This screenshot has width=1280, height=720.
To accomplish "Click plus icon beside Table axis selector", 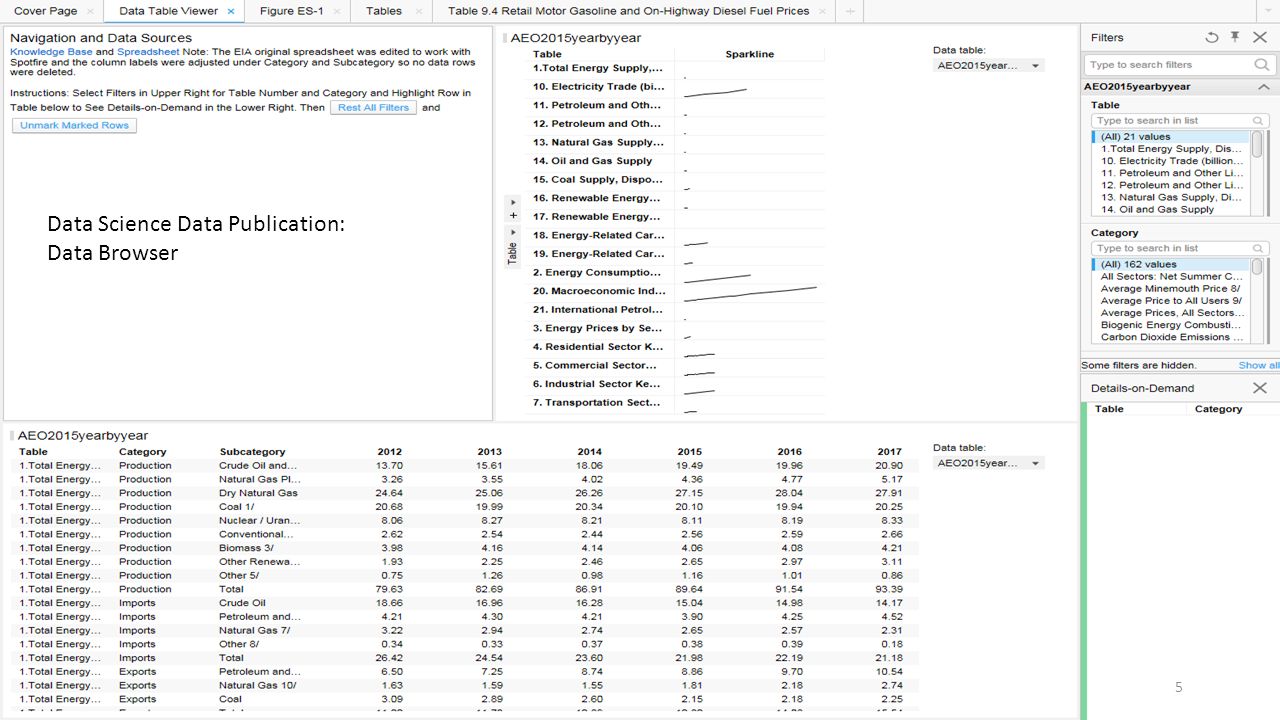I will tap(513, 215).
